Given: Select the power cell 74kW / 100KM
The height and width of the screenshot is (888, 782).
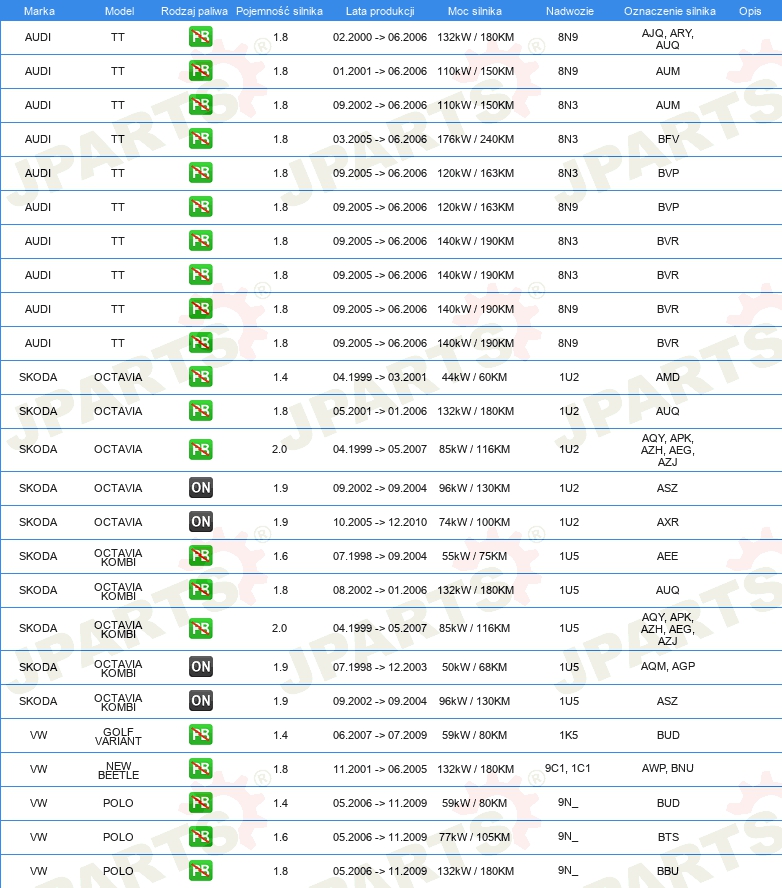Looking at the screenshot, I should click(x=475, y=522).
